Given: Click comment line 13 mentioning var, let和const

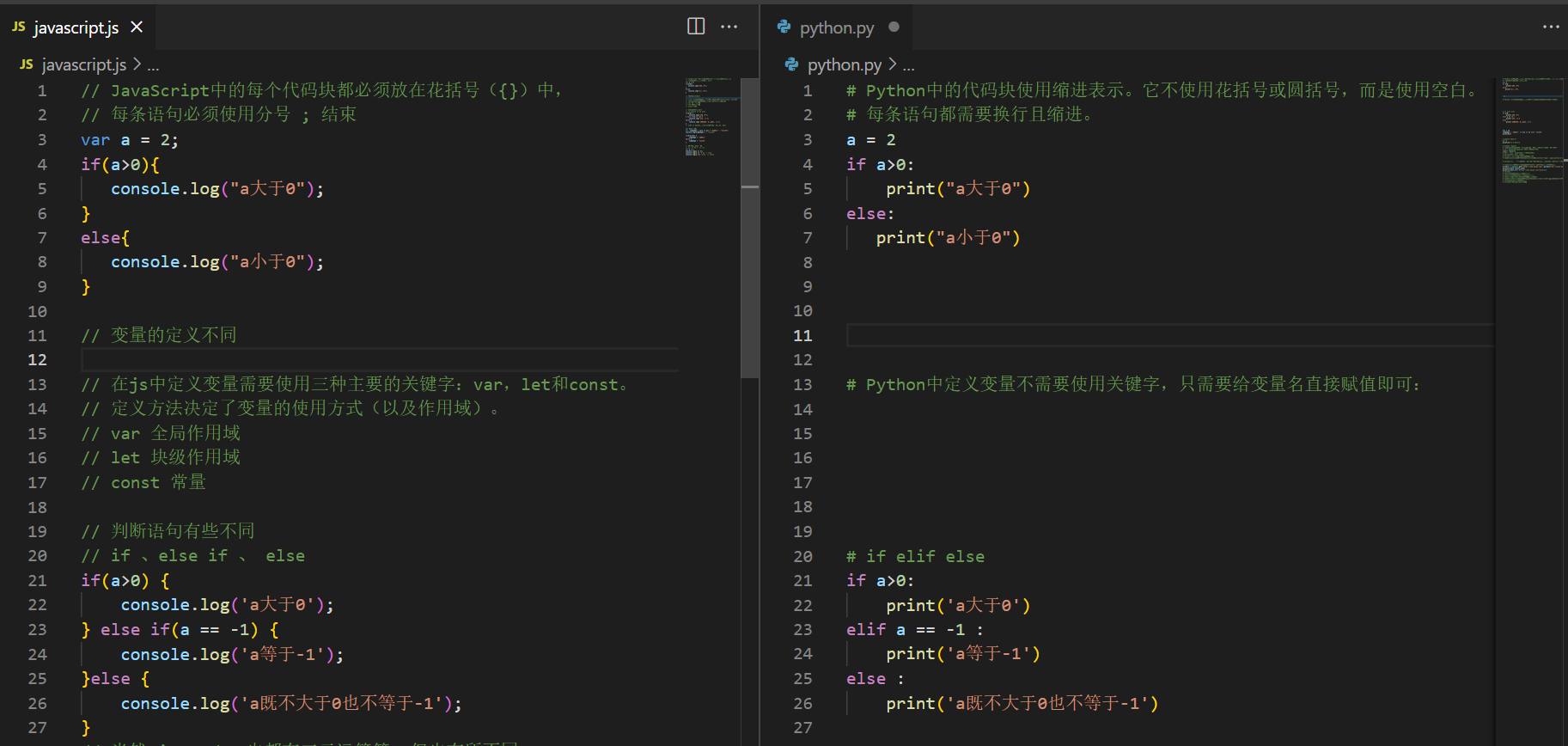Looking at the screenshot, I should click(x=356, y=384).
